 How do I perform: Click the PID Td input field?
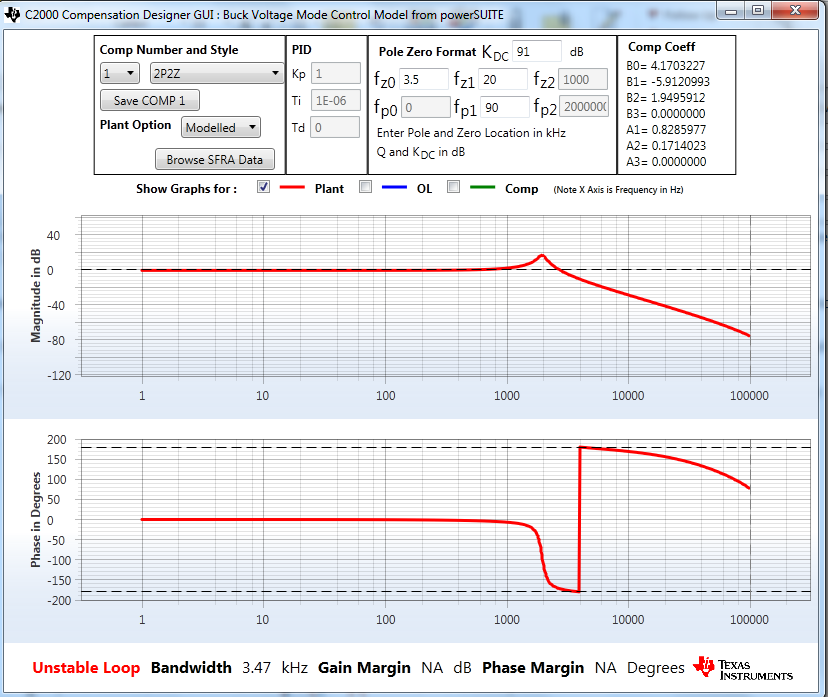coord(335,127)
